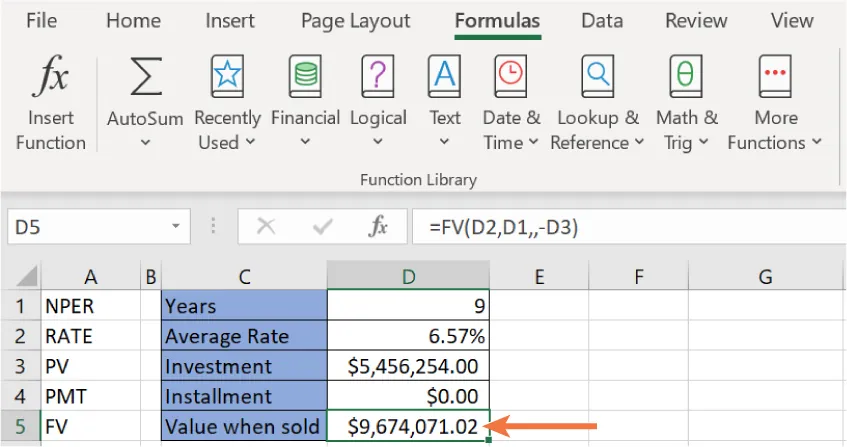Expand the AutoSum dropdown arrow

click(146, 143)
